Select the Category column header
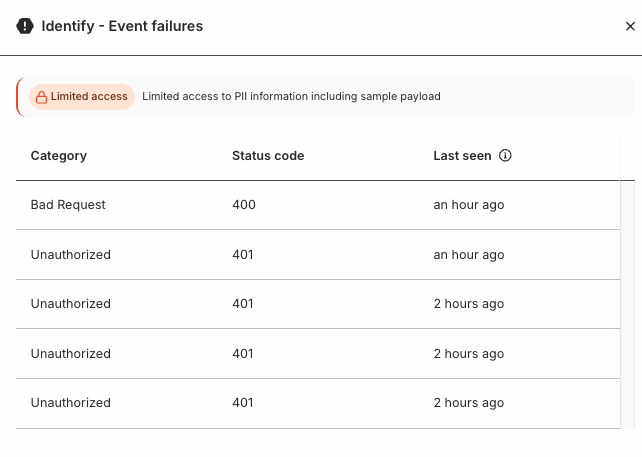Viewport: 642px width, 457px height. (x=59, y=156)
